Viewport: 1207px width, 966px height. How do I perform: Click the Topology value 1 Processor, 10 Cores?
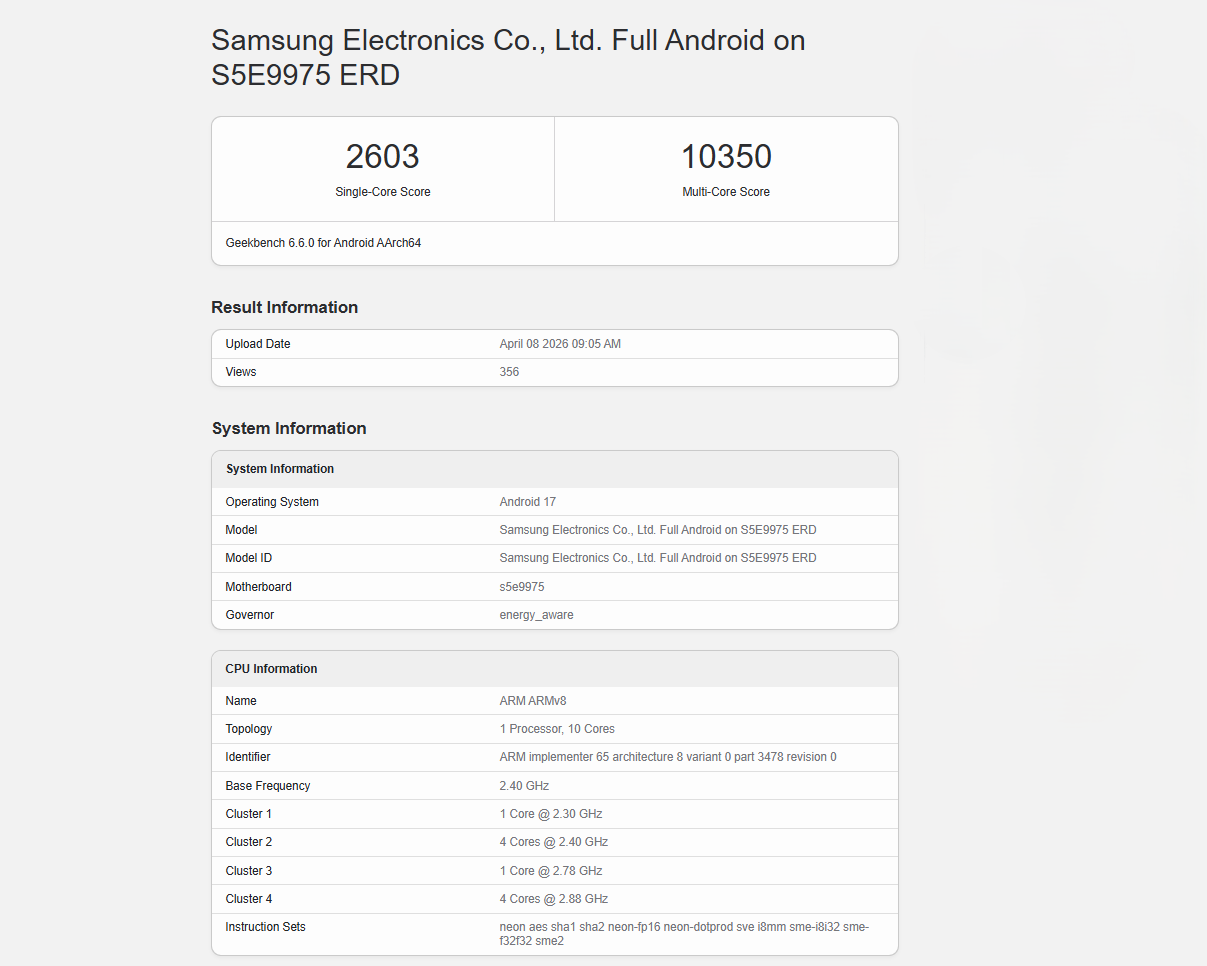[557, 729]
